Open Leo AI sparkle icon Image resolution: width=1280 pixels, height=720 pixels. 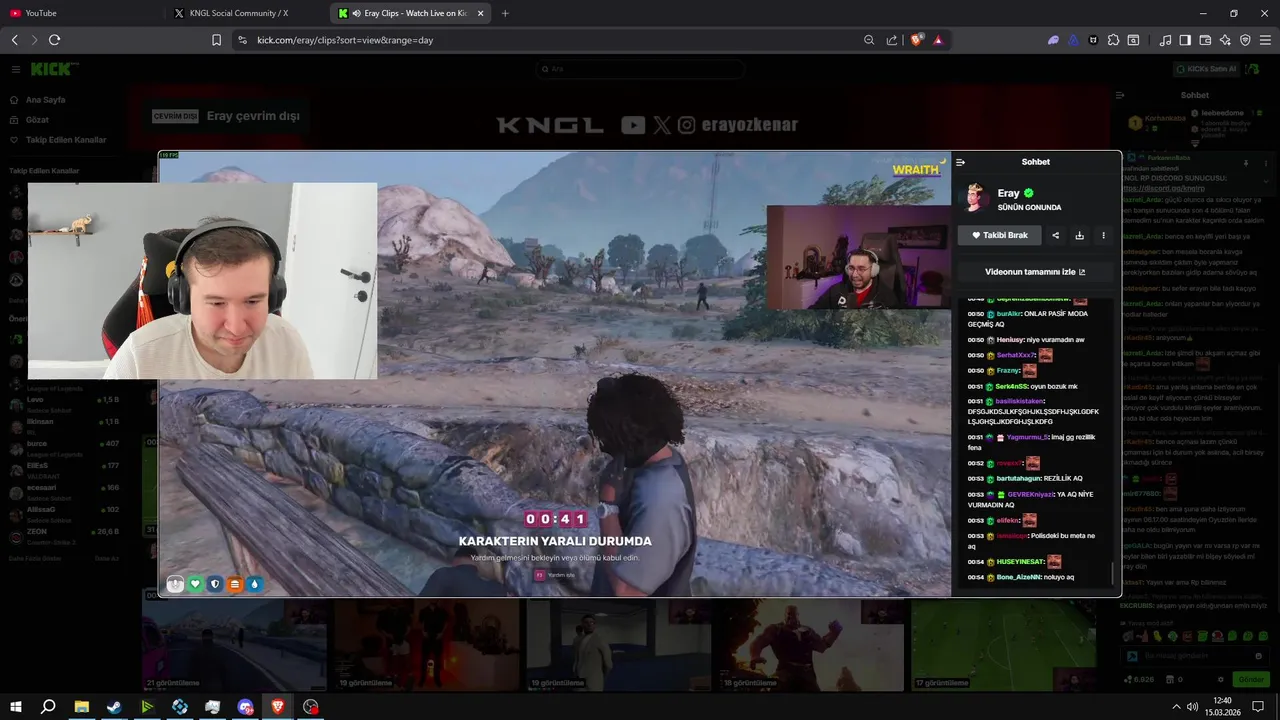pos(1225,40)
